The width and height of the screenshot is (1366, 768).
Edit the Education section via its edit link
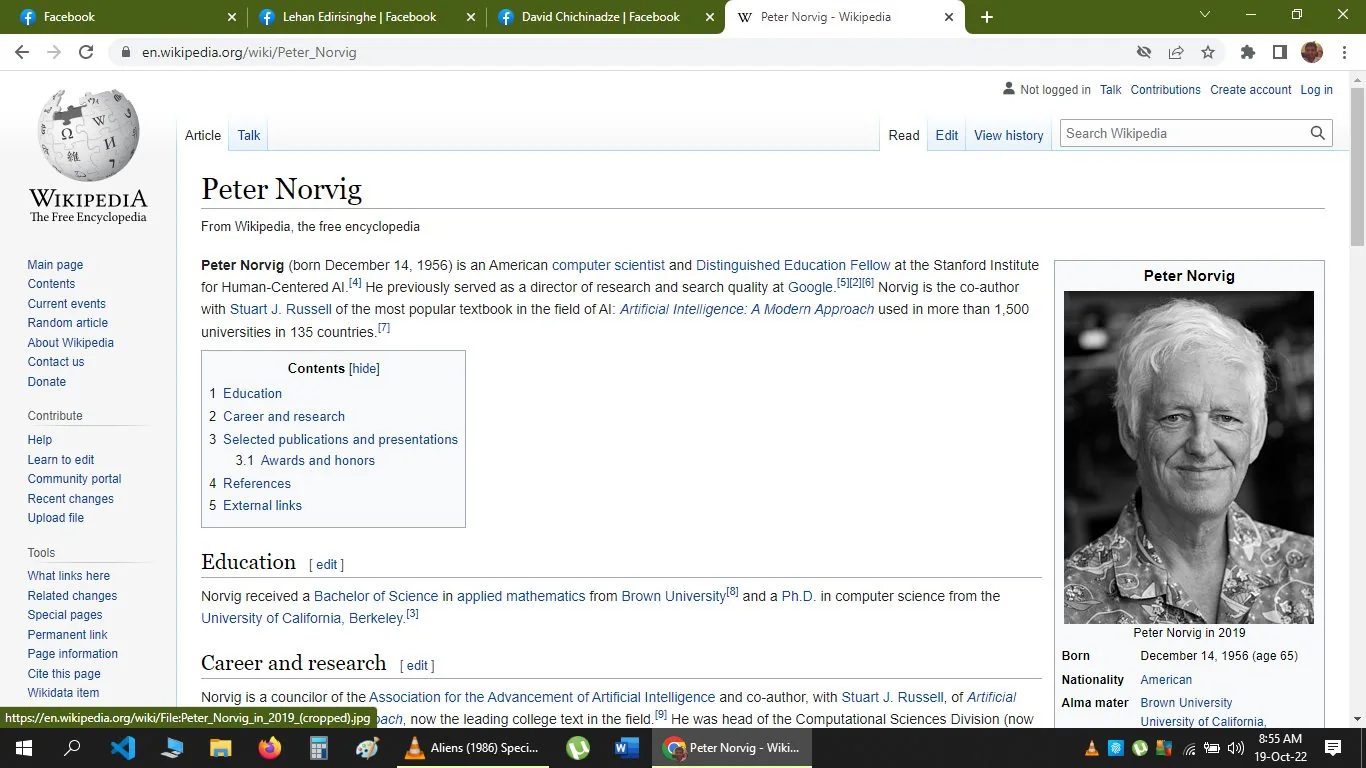[x=327, y=565]
